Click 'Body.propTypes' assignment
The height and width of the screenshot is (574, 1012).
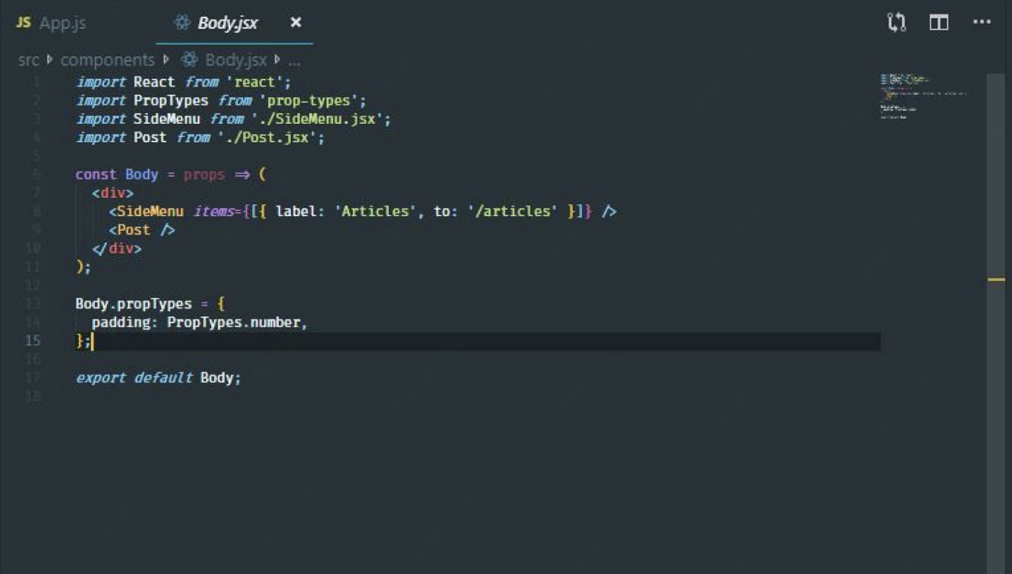134,304
